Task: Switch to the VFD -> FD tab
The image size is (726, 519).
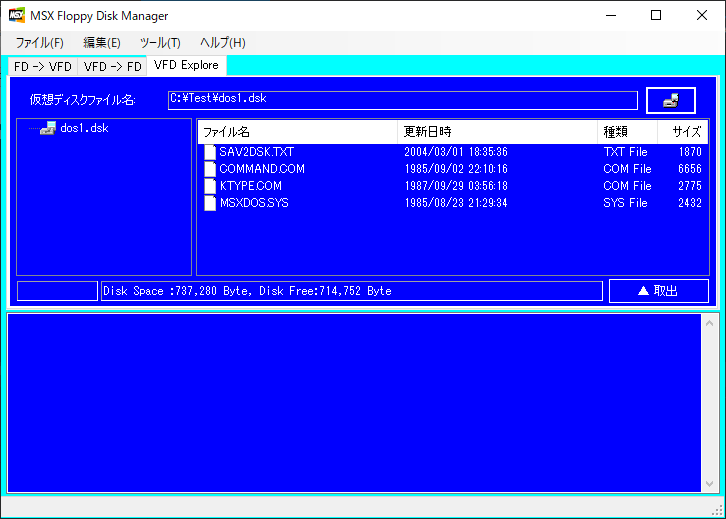Action: tap(112, 66)
